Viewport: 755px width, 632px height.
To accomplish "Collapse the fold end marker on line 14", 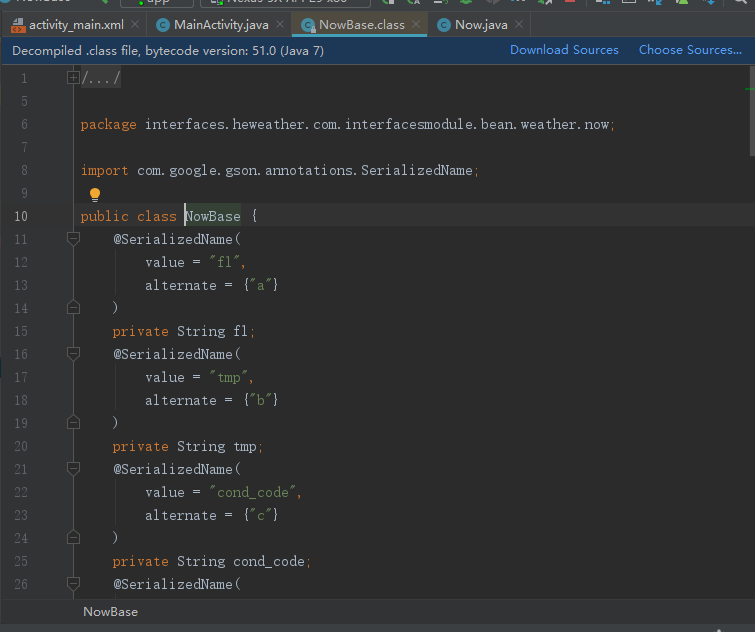I will (x=73, y=308).
